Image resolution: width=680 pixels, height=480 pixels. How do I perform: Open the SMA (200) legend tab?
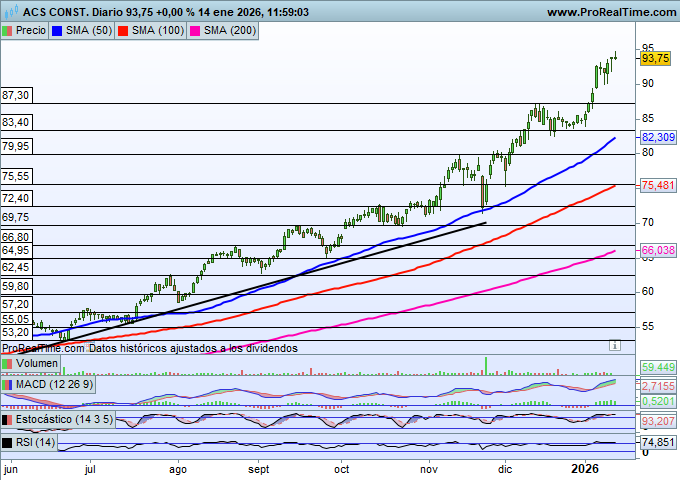coord(228,31)
